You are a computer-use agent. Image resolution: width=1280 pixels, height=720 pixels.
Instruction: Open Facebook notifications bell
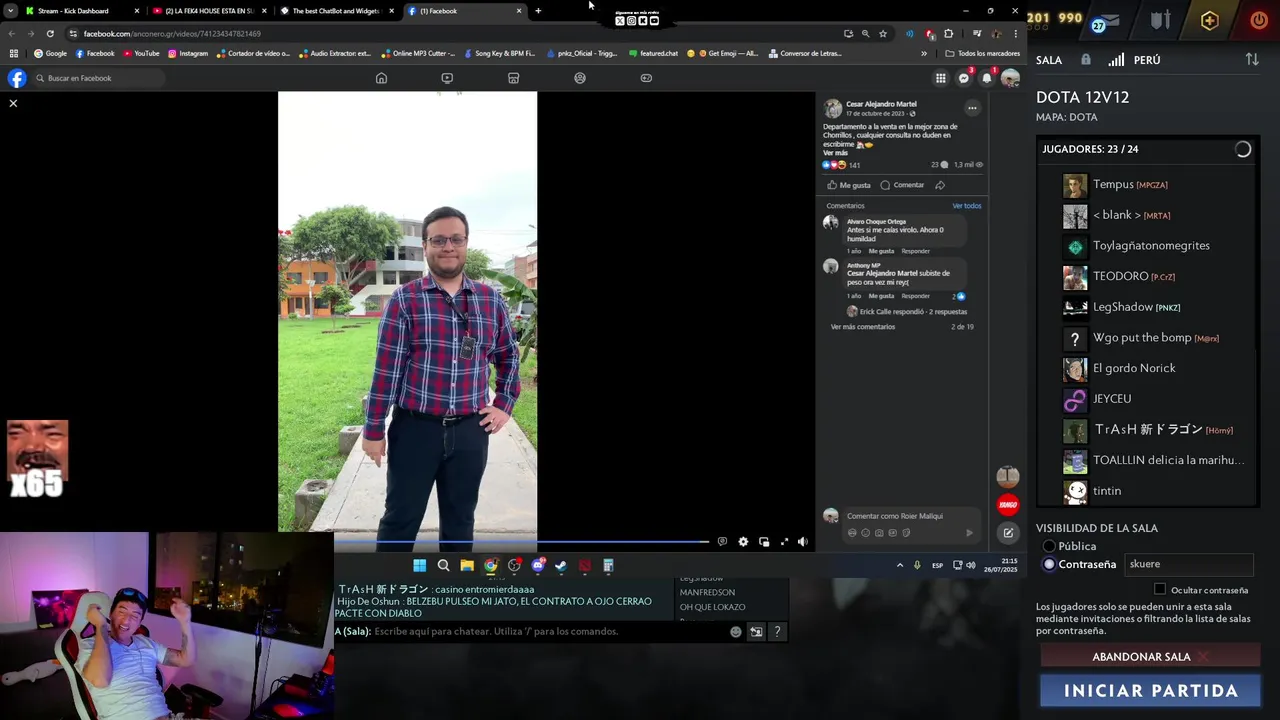tap(987, 78)
